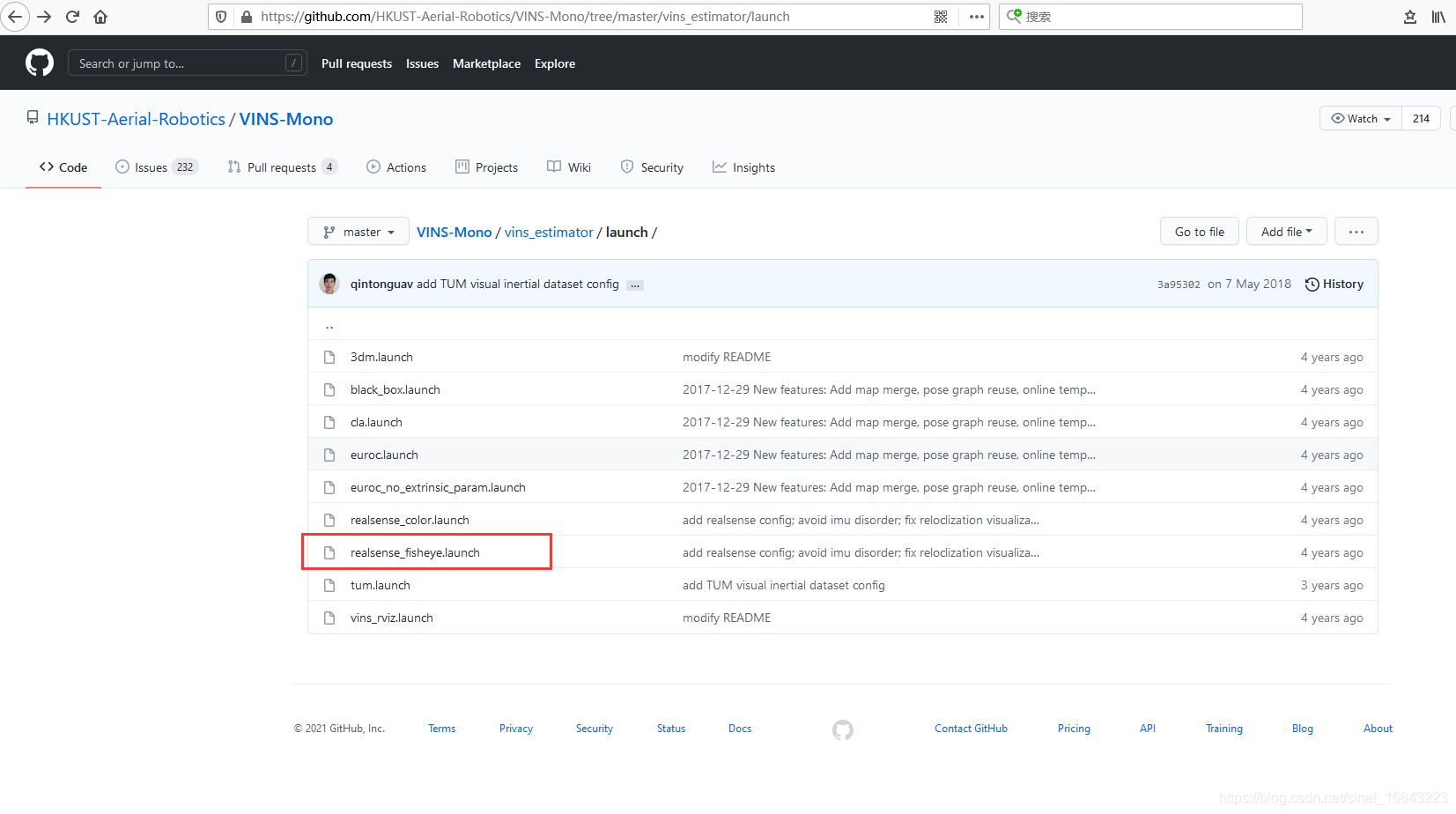Screen dimensions: 1456x814
Task: Open file euroc.launch
Action: [384, 455]
